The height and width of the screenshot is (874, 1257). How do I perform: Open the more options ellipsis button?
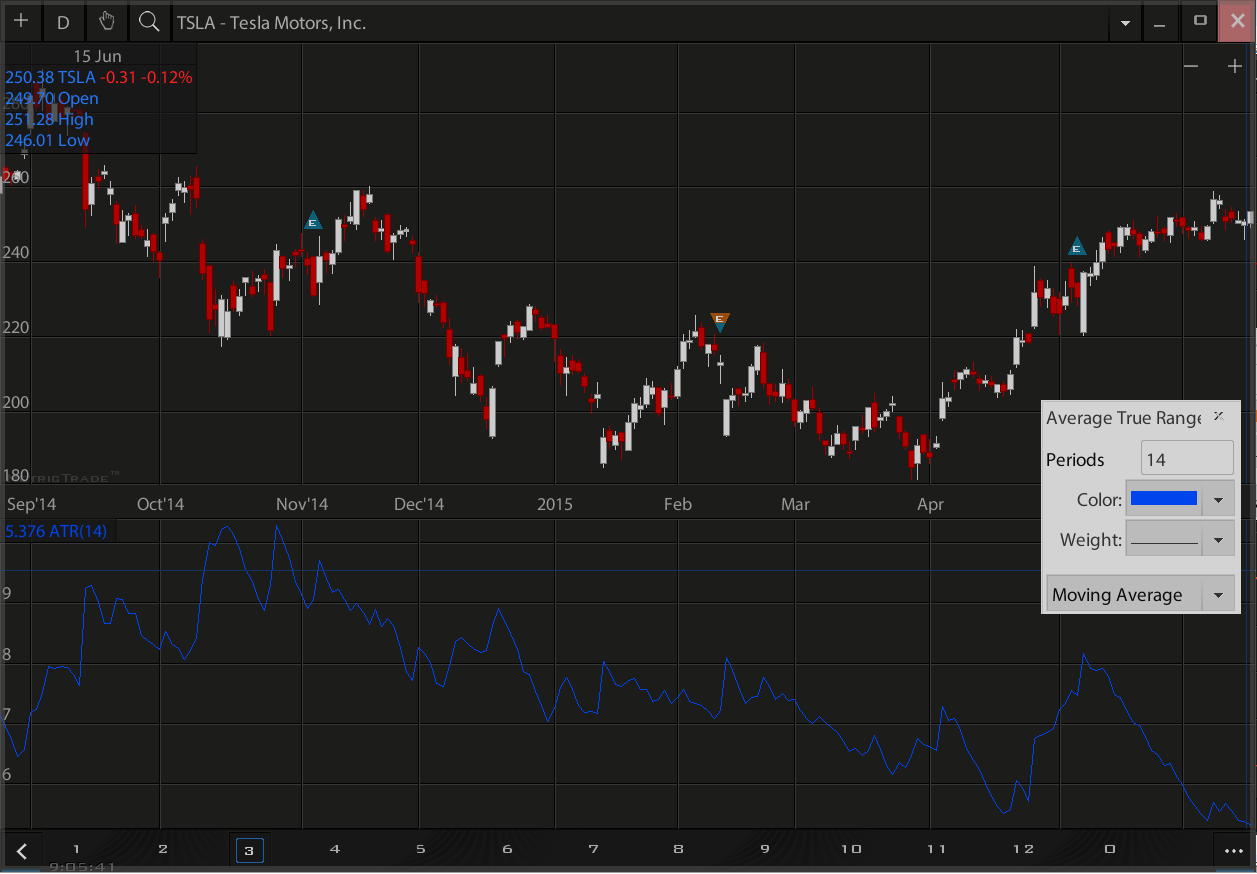click(x=1232, y=851)
